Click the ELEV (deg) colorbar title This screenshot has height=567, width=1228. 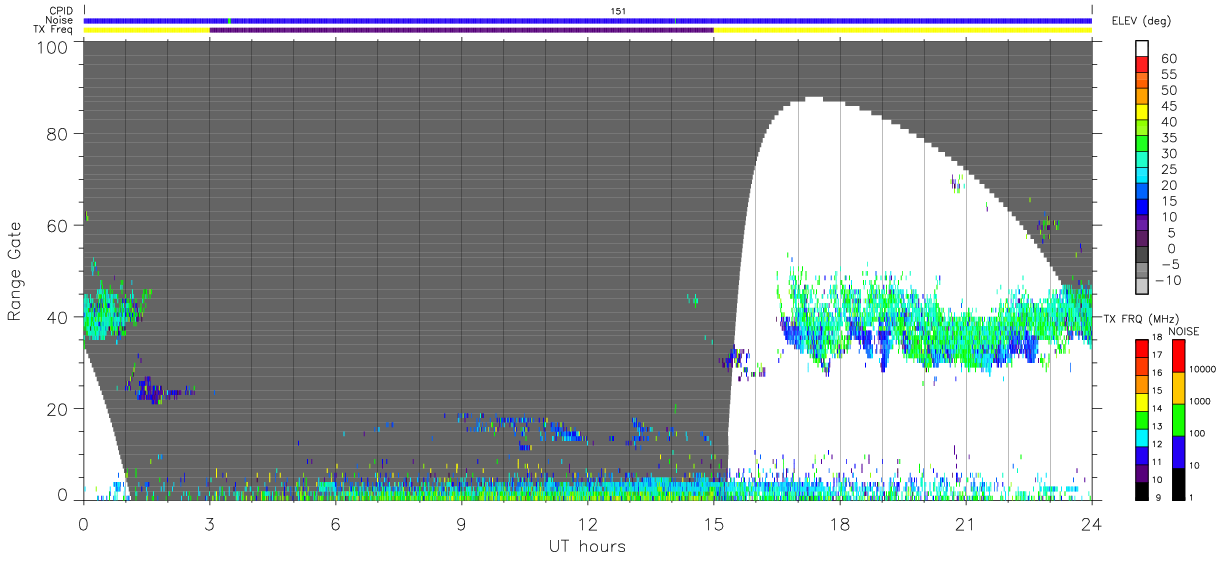pos(1141,21)
